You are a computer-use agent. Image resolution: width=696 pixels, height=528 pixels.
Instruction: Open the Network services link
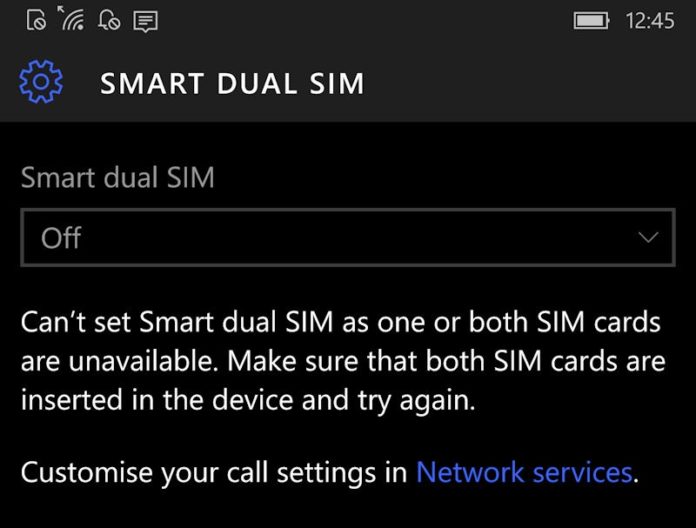point(524,472)
